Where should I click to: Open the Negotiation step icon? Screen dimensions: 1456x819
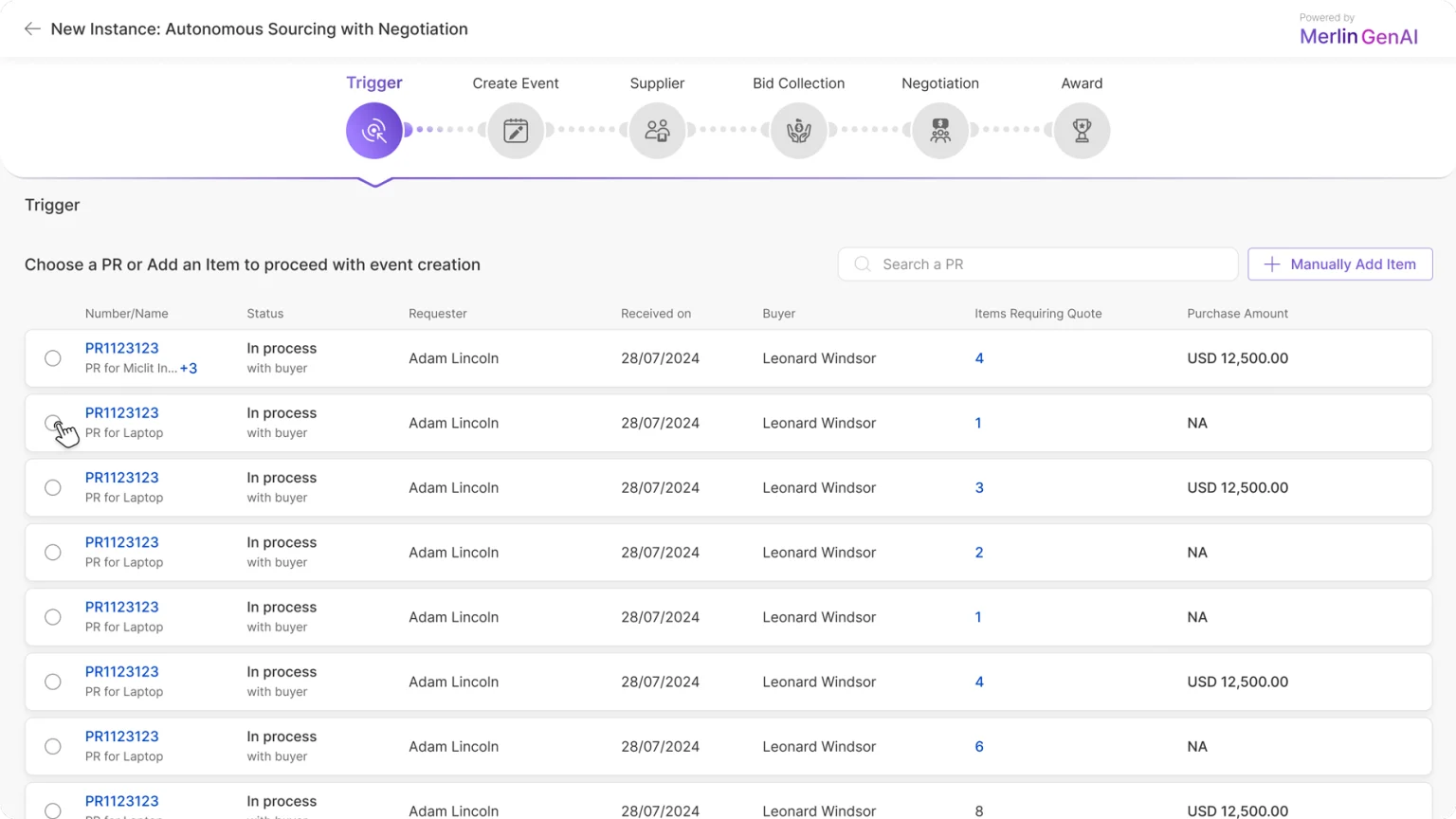(940, 131)
